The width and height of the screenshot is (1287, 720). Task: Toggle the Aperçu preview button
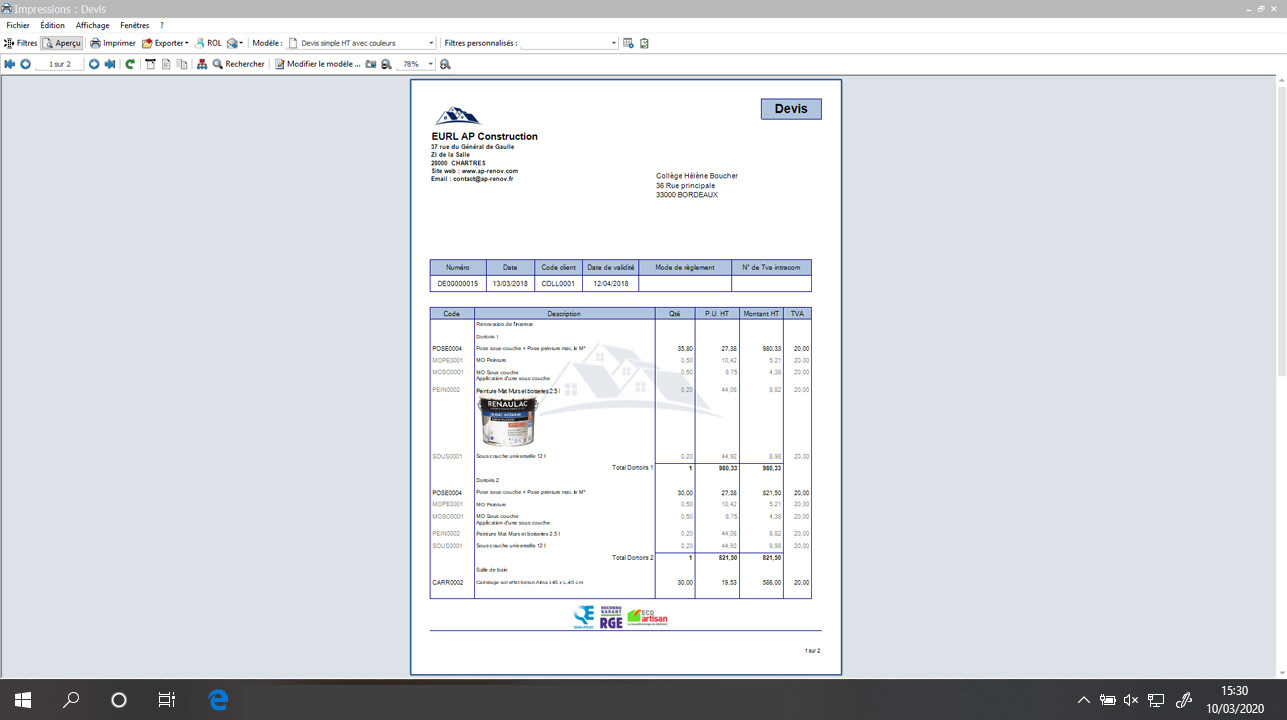coord(62,43)
